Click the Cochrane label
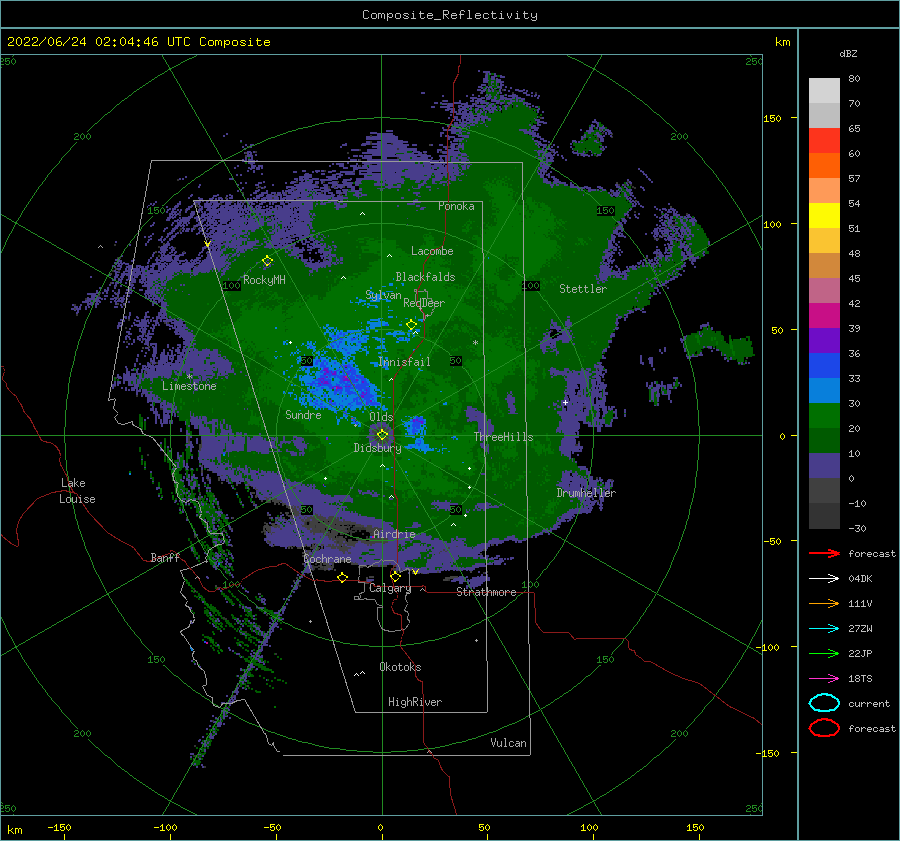The height and width of the screenshot is (841, 900). coord(327,559)
